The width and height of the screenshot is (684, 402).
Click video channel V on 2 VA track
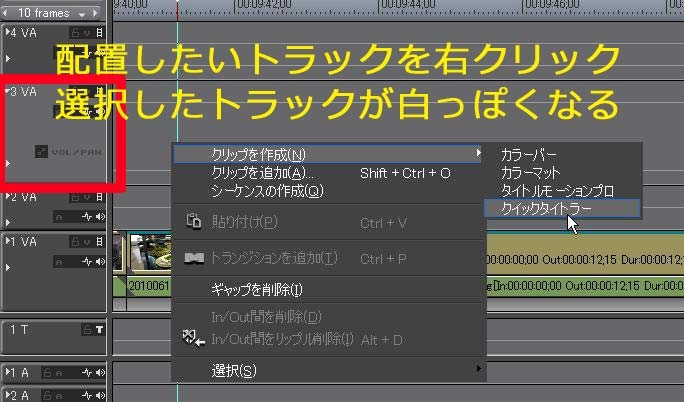[88, 198]
